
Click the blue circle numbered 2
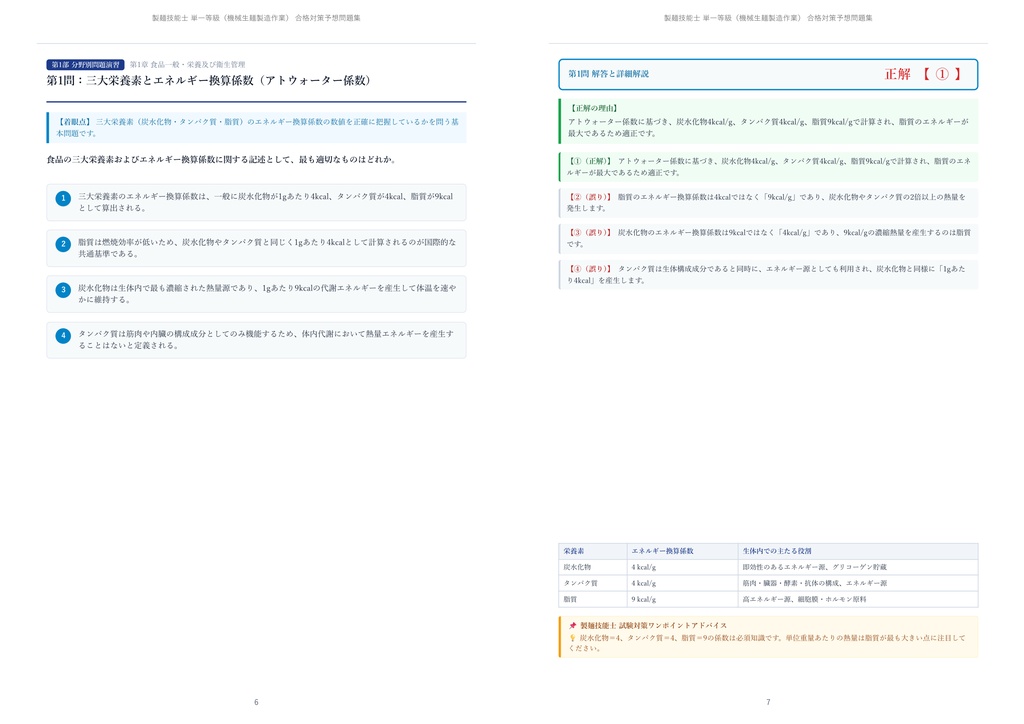tap(63, 244)
